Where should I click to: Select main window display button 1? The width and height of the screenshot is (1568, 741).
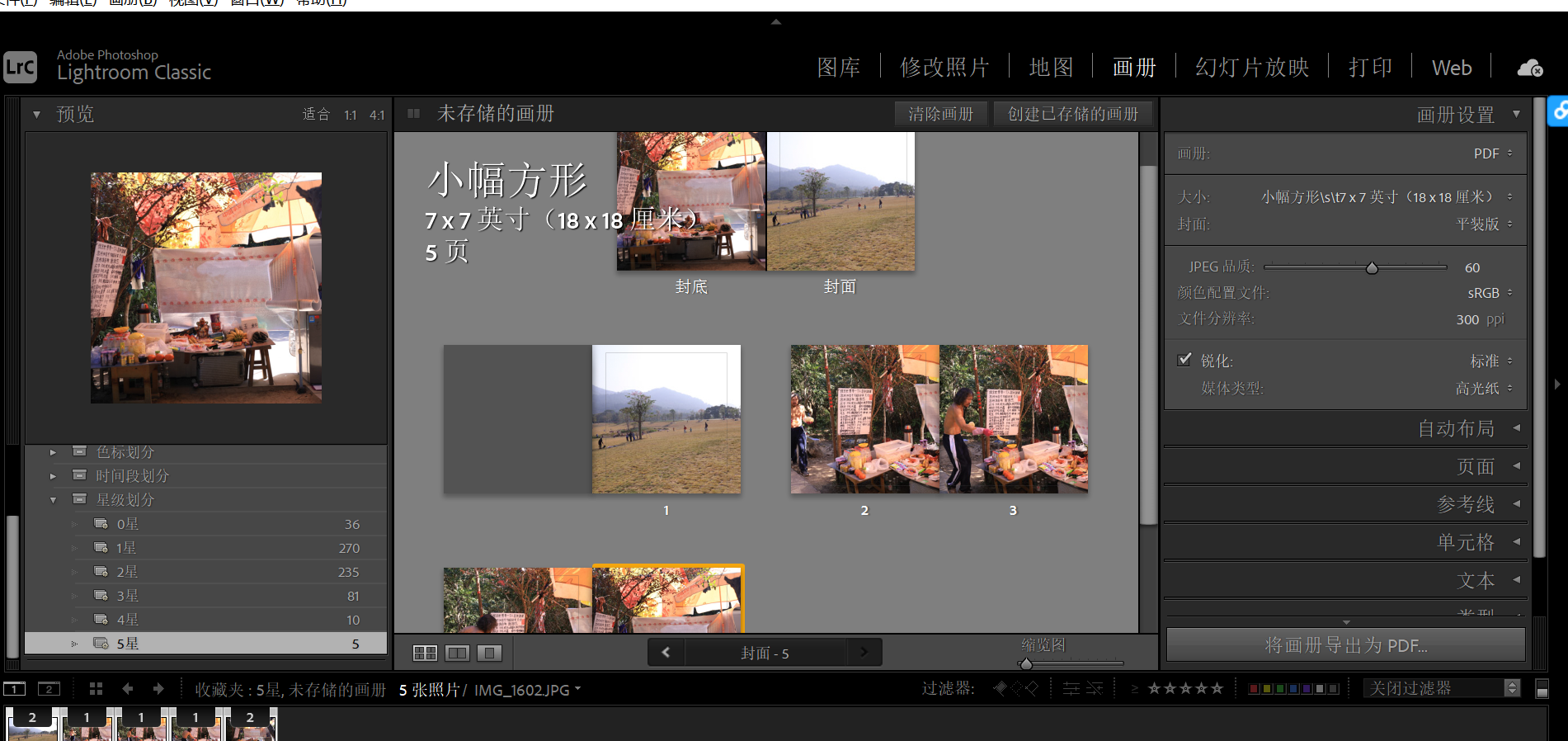point(15,689)
